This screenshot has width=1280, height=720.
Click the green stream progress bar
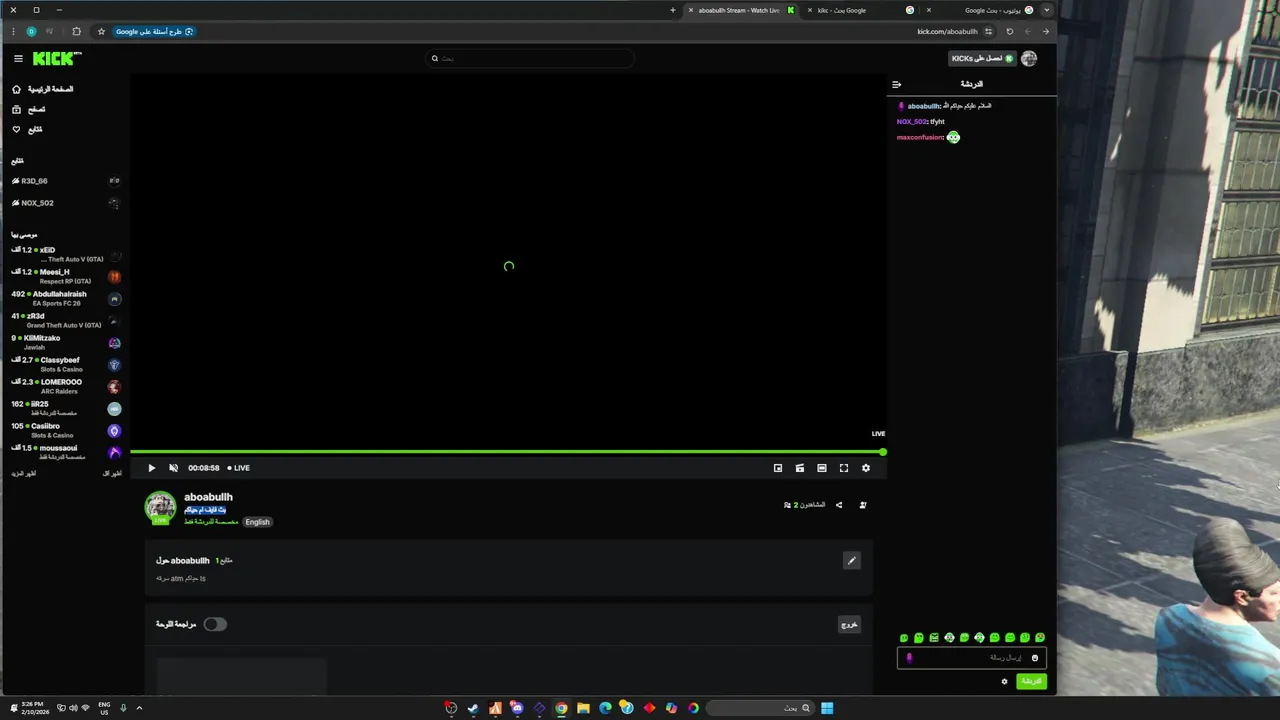click(x=508, y=452)
